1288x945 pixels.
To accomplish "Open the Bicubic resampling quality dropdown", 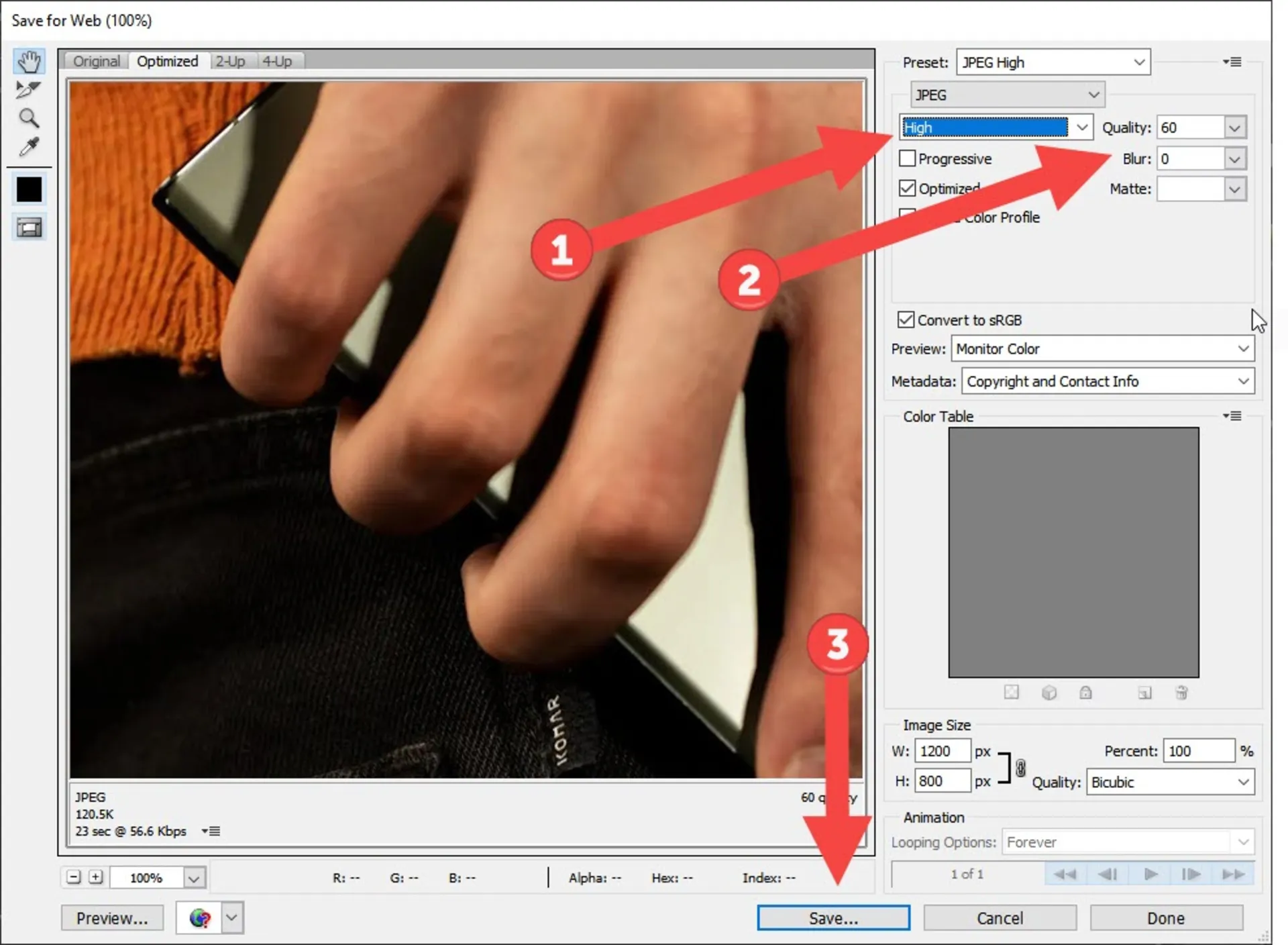I will click(1170, 782).
